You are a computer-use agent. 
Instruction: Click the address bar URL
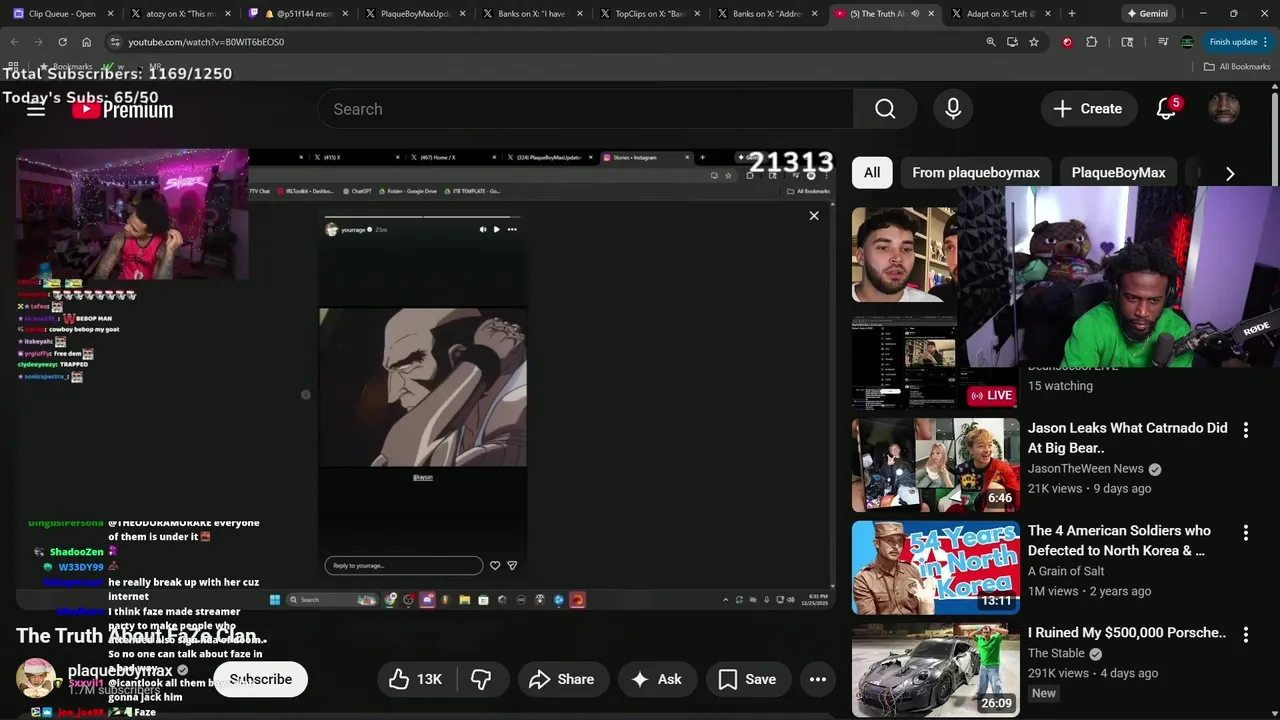(206, 42)
